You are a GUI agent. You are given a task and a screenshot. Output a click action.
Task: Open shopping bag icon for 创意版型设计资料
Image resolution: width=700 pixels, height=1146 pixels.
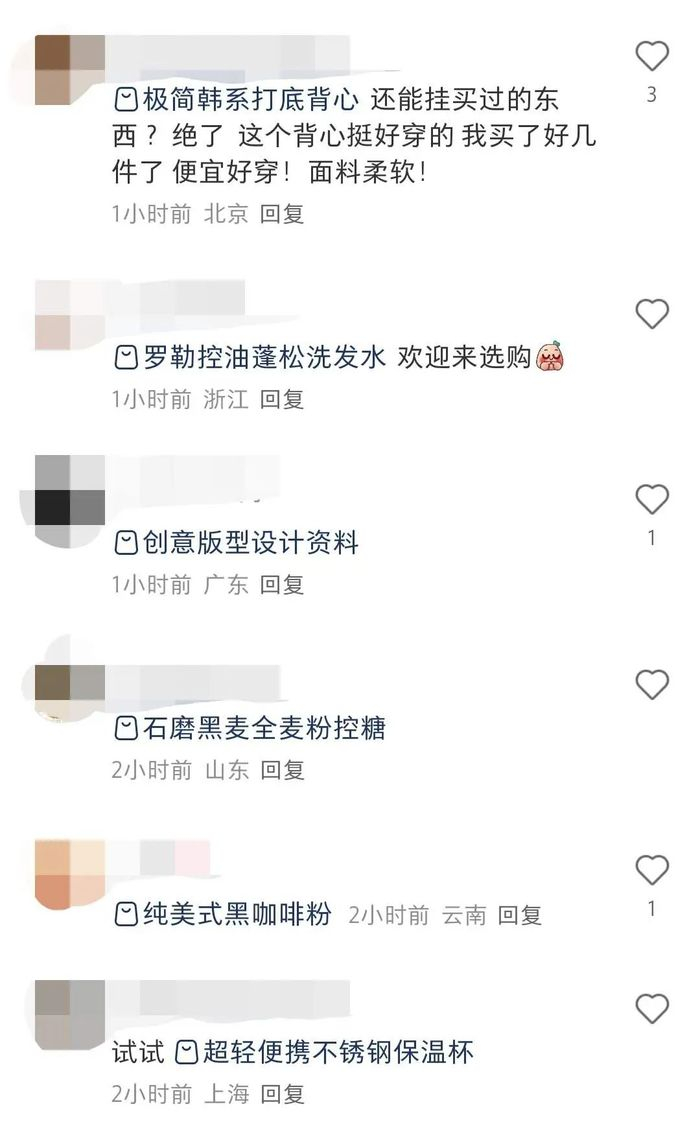point(126,543)
